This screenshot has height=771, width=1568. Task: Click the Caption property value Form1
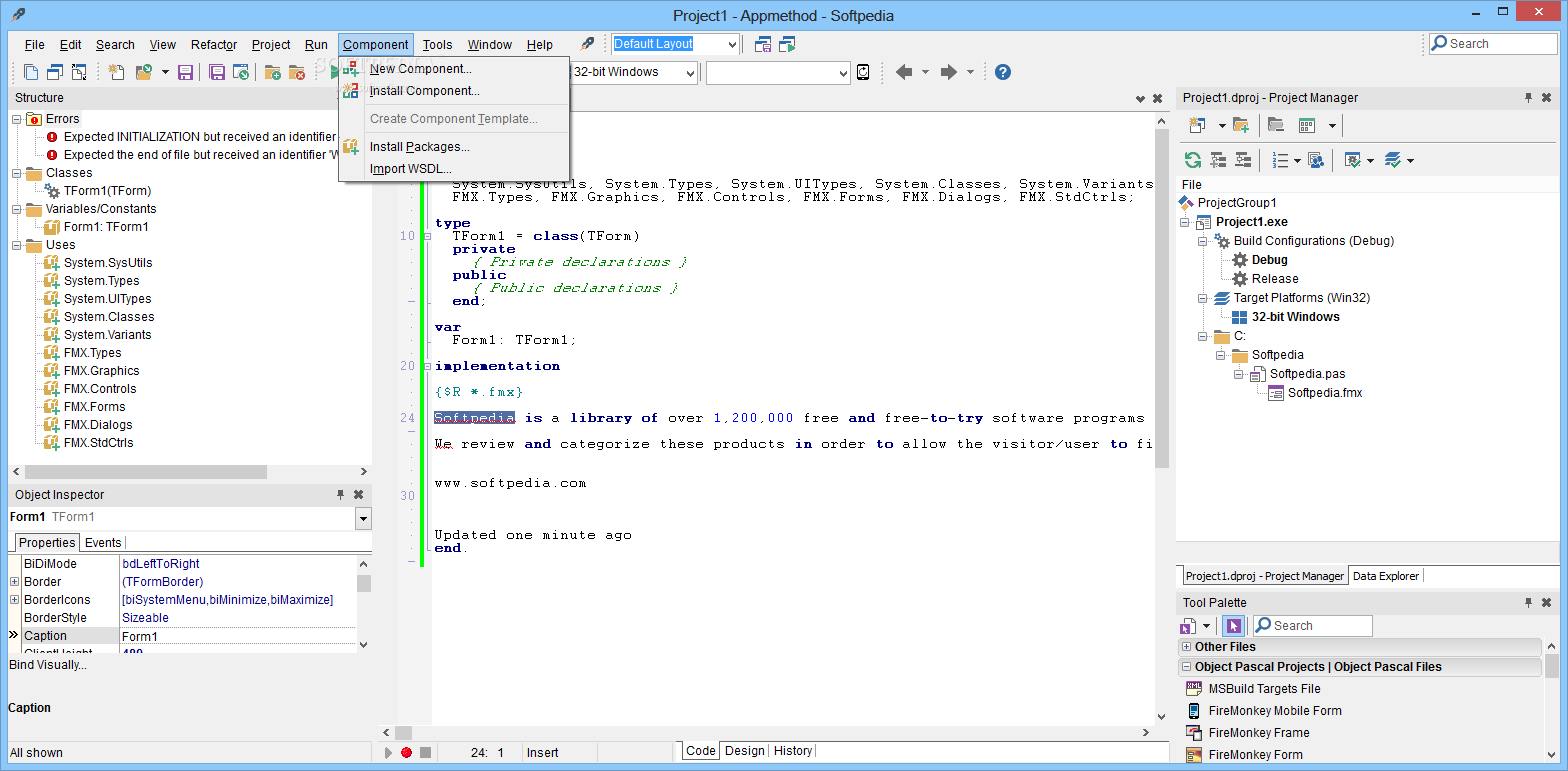237,636
